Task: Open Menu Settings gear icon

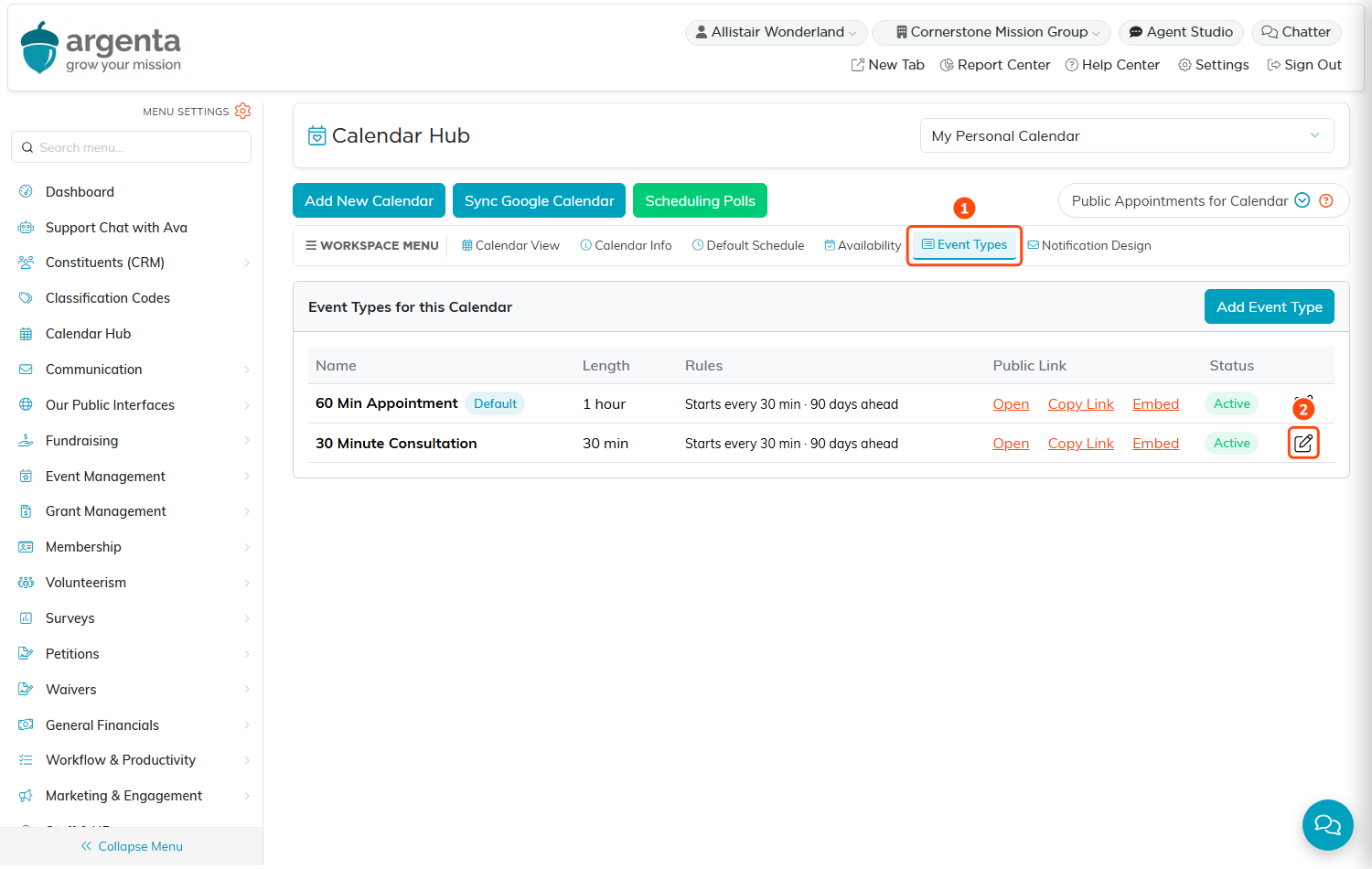Action: (x=242, y=111)
